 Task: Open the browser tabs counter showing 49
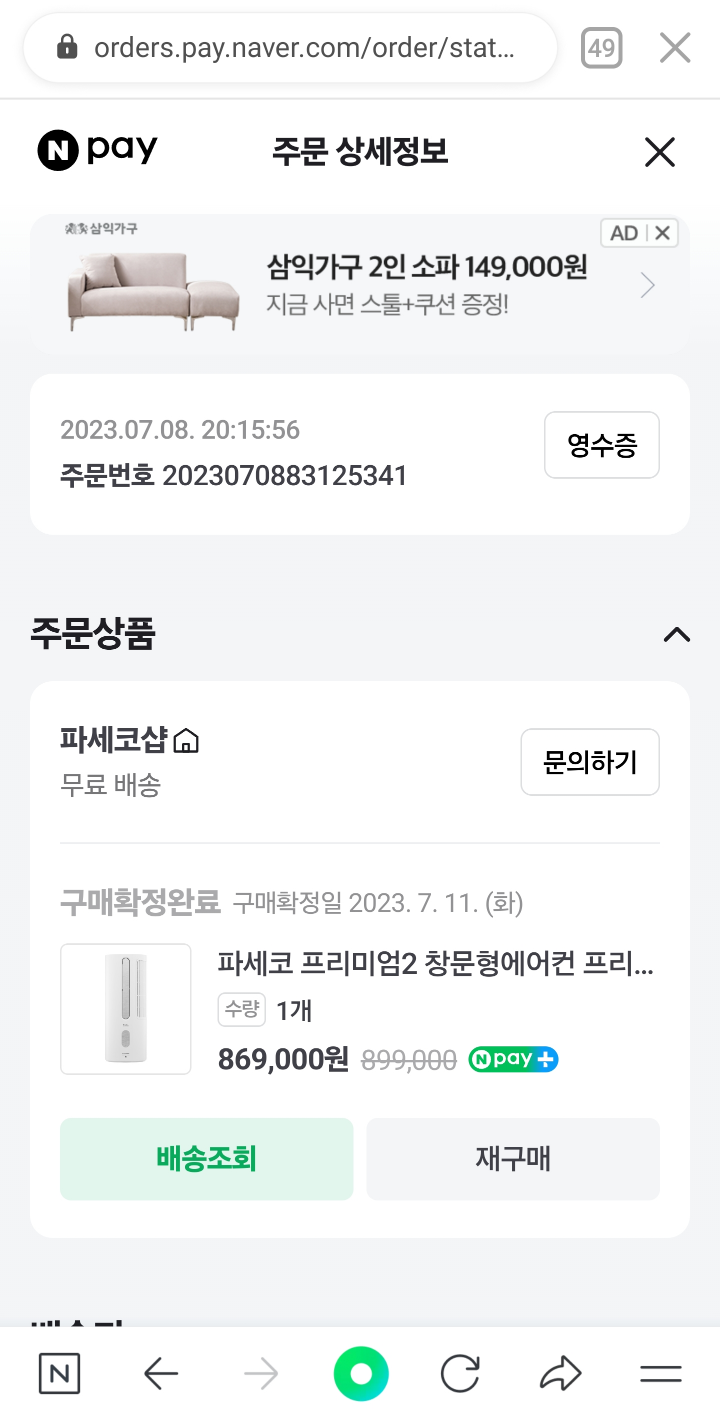tap(602, 48)
